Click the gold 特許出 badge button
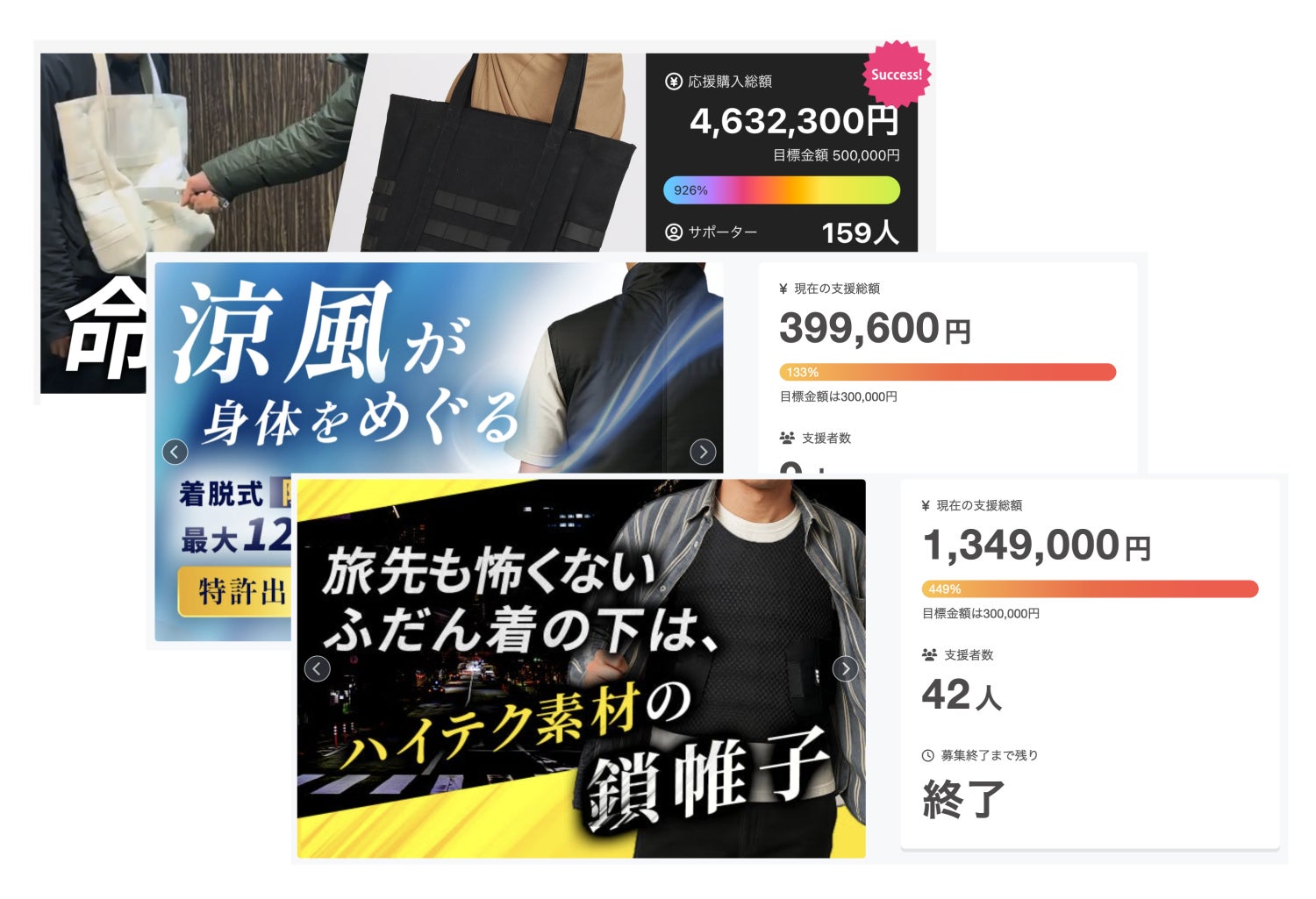The image size is (1316, 899). click(x=233, y=592)
